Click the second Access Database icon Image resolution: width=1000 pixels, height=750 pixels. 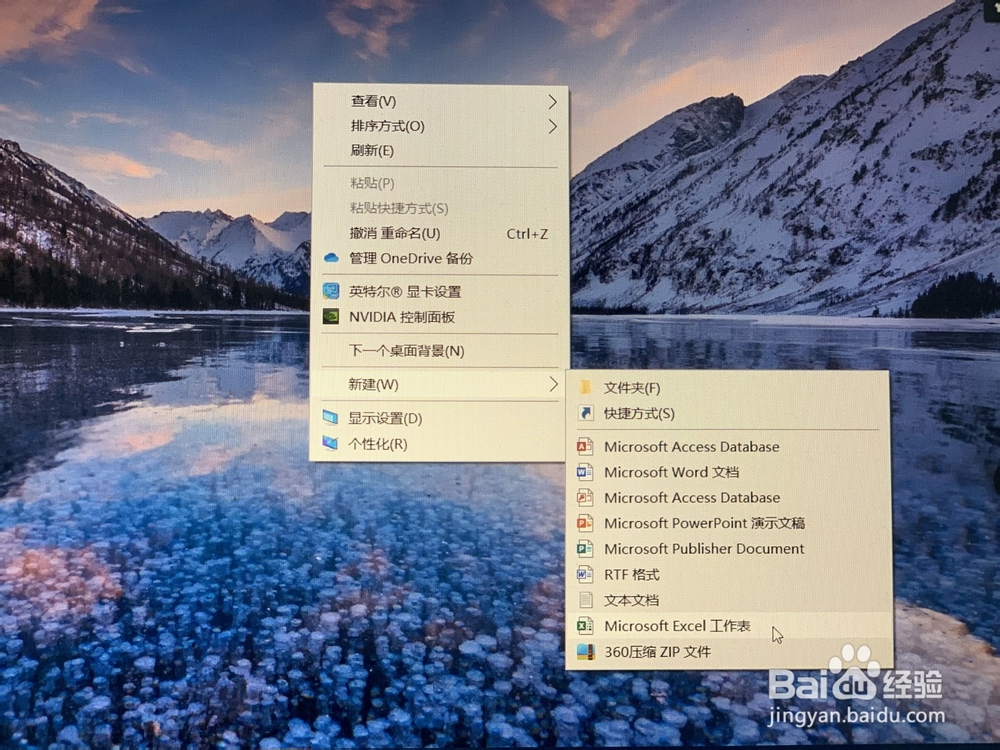tap(585, 497)
